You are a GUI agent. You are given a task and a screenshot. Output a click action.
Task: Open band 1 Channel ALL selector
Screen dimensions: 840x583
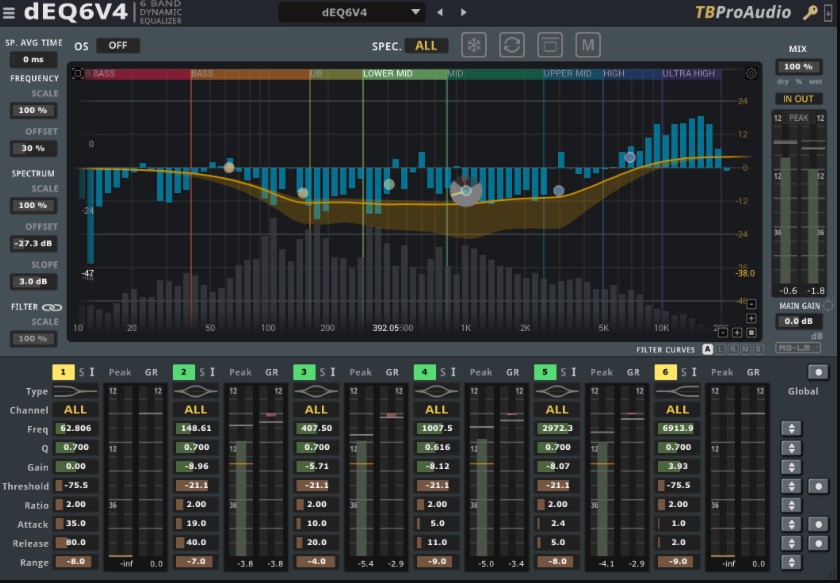(75, 410)
